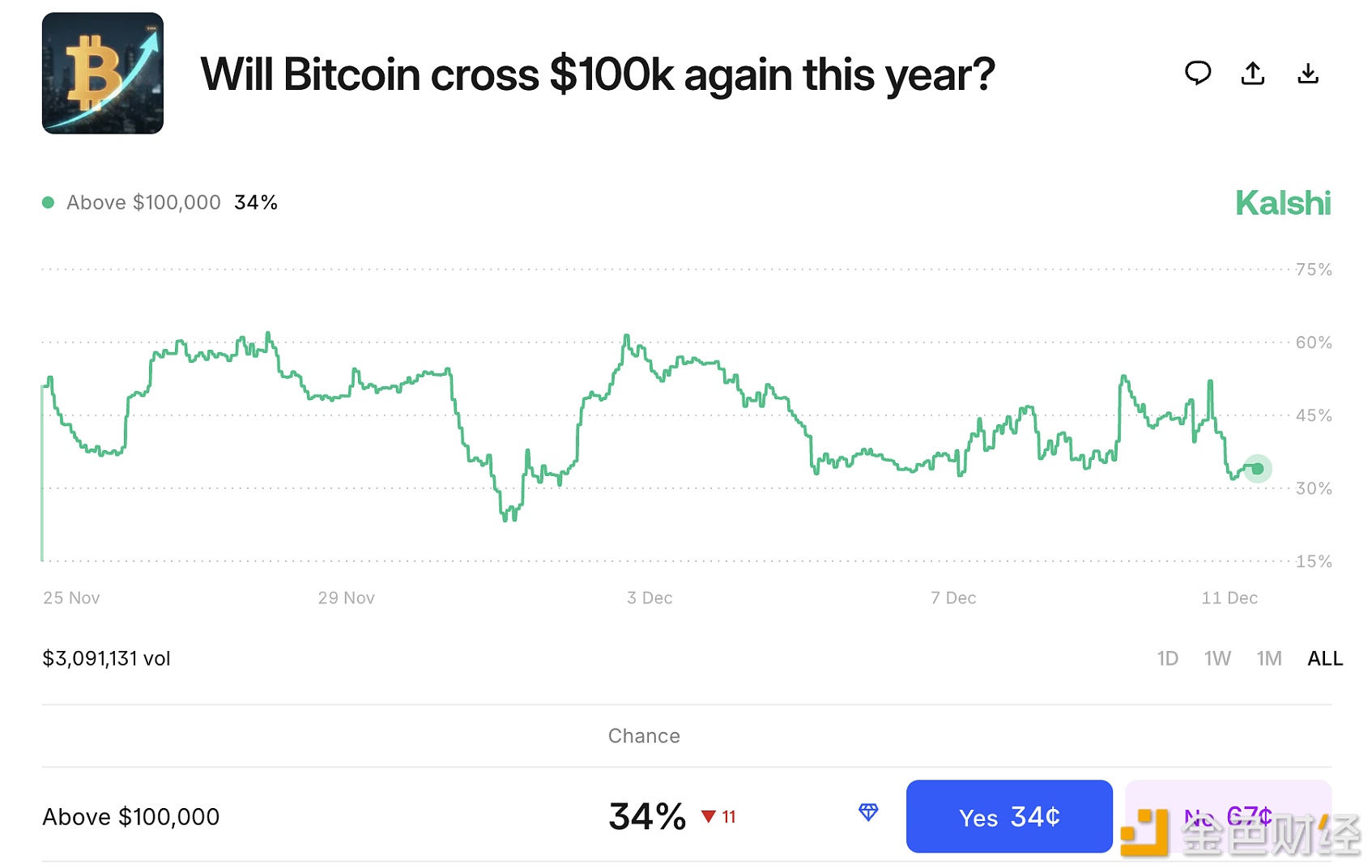This screenshot has width=1372, height=868.
Task: Click the Yes 34¢ button
Action: pyautogui.click(x=1008, y=816)
